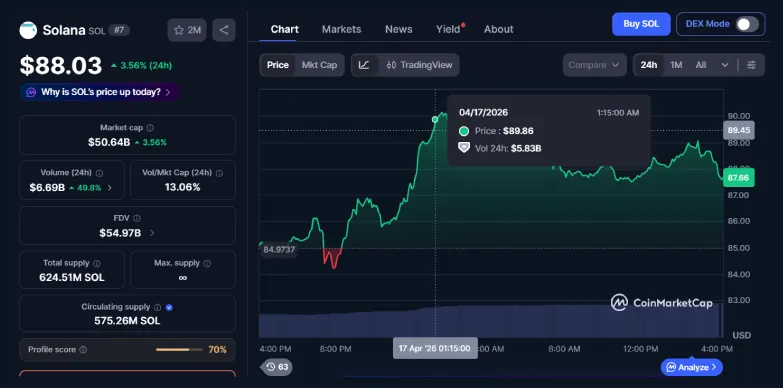Click the green chart data point marker
Viewport: 783px width, 388px height.
click(435, 119)
